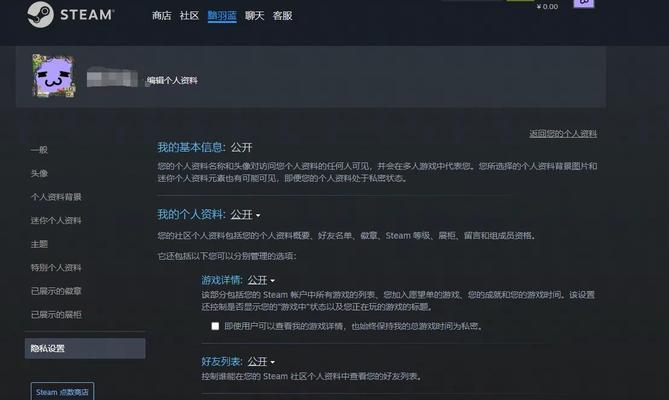Click 编辑个人资料 header text
669x400 pixels.
(x=172, y=81)
